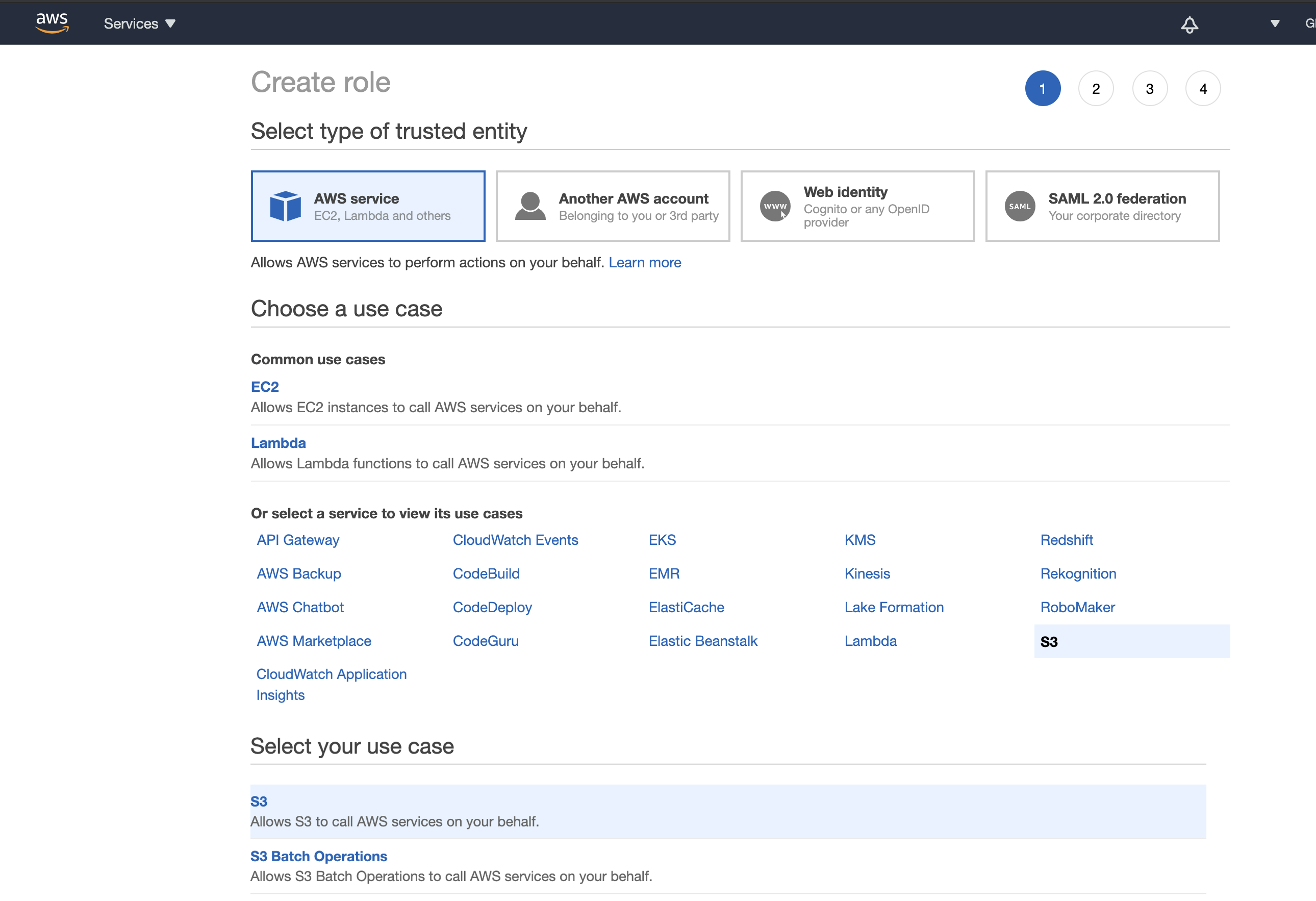
Task: Select the AWS Marketplace service
Action: click(314, 641)
